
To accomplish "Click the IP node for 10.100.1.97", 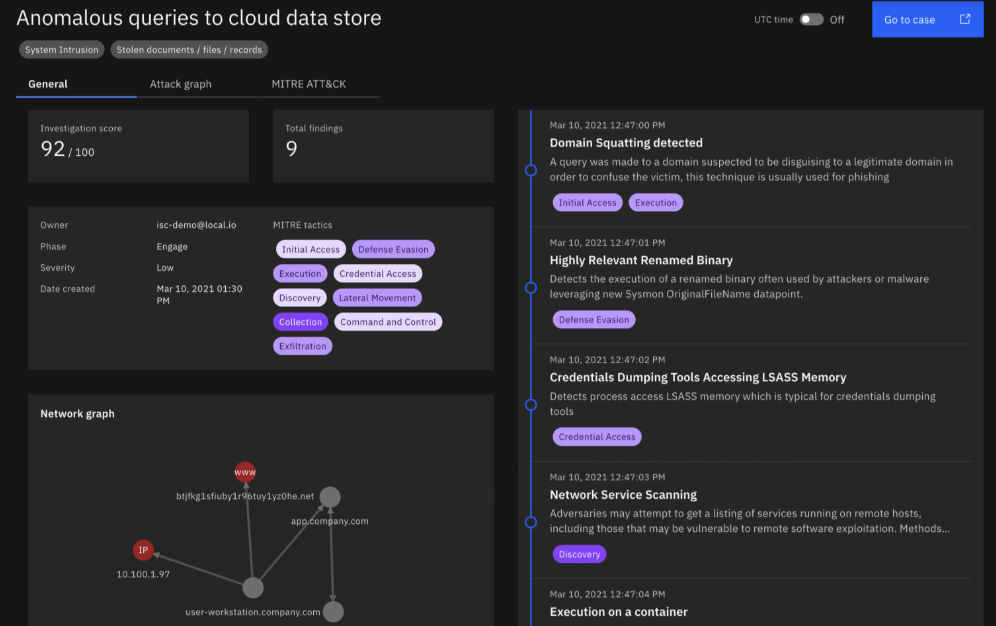I will [143, 549].
